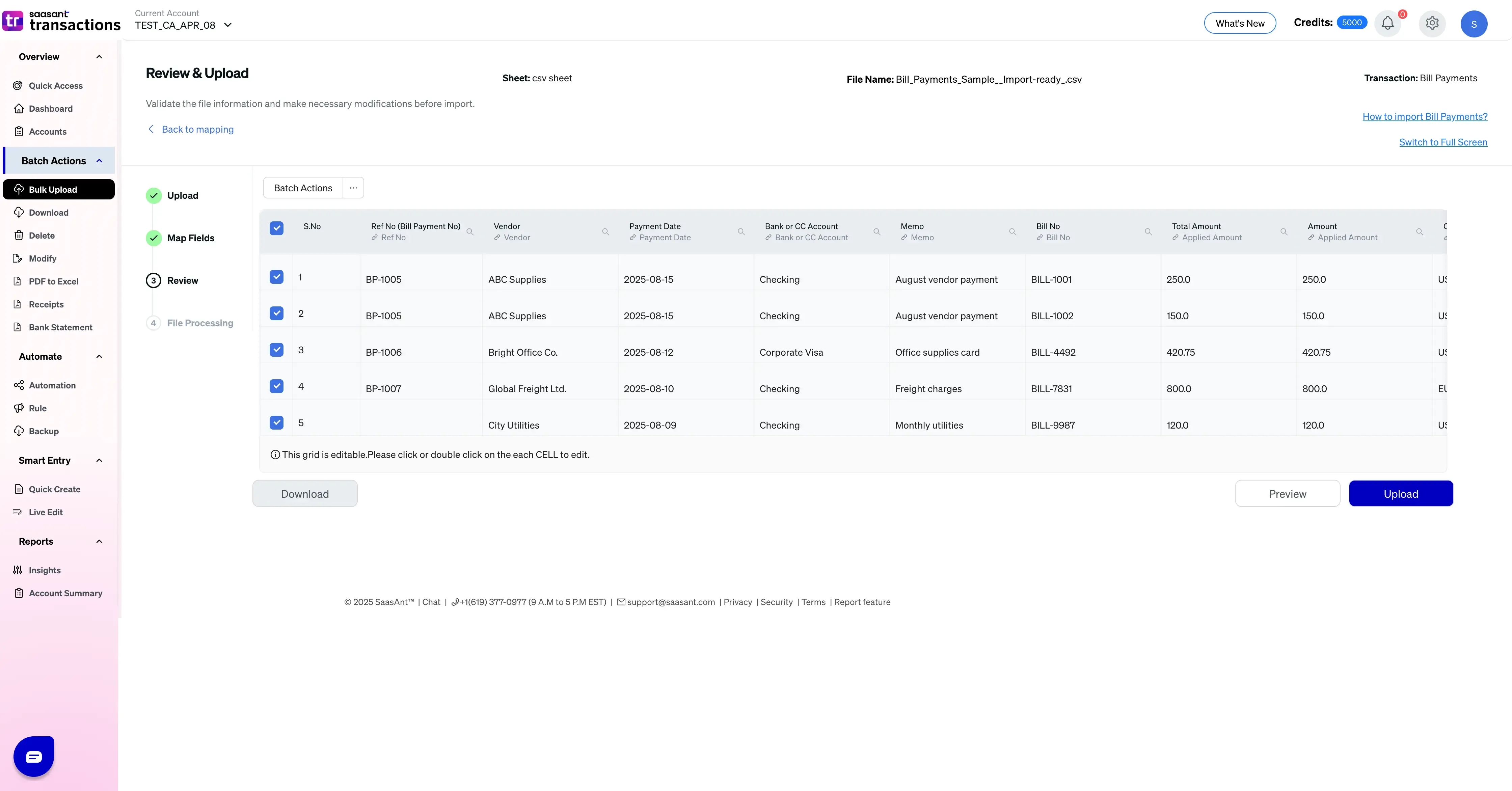Click the Batch Actions grid button

click(303, 188)
